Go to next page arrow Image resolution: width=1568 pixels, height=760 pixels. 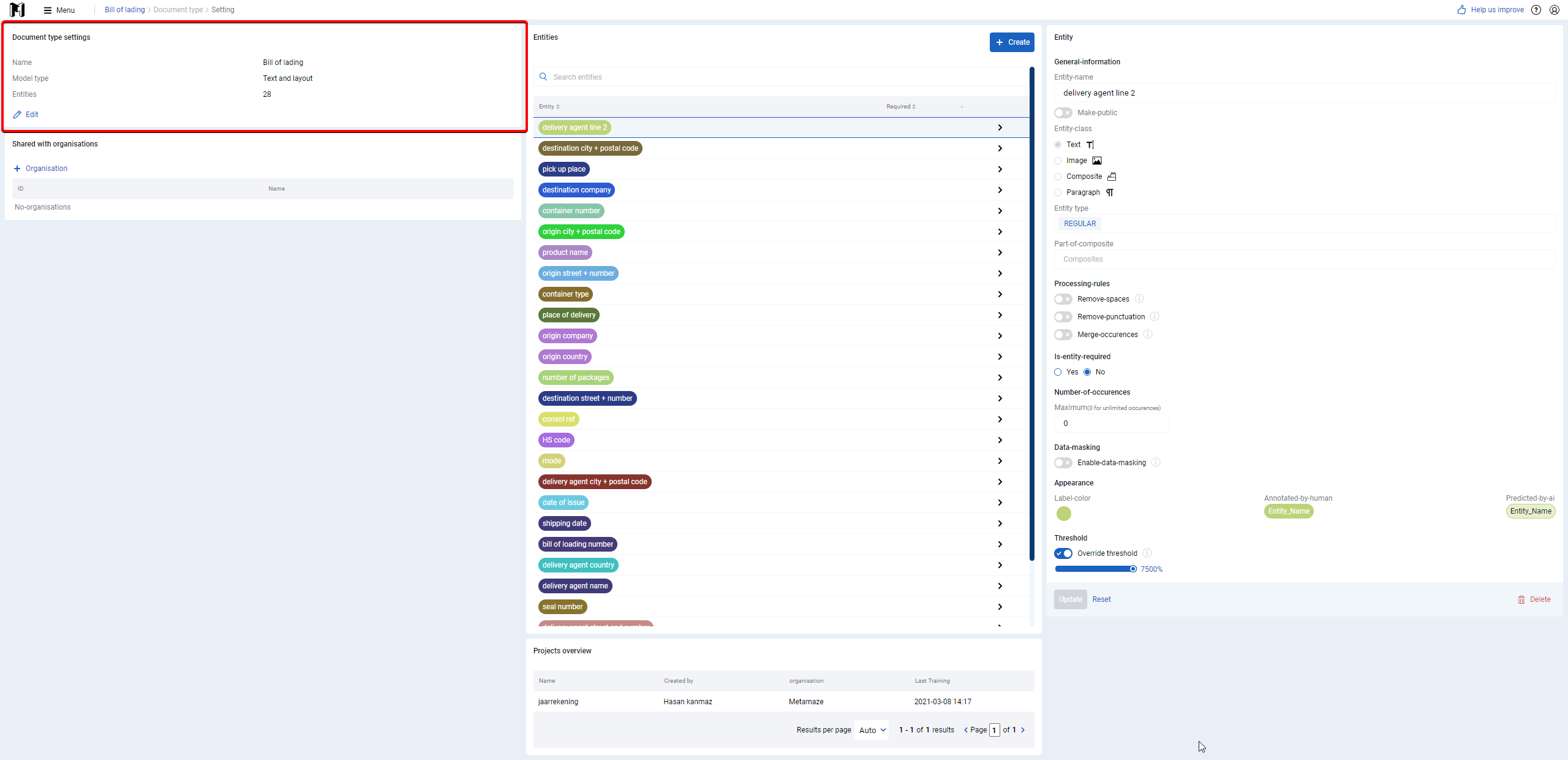1023,730
